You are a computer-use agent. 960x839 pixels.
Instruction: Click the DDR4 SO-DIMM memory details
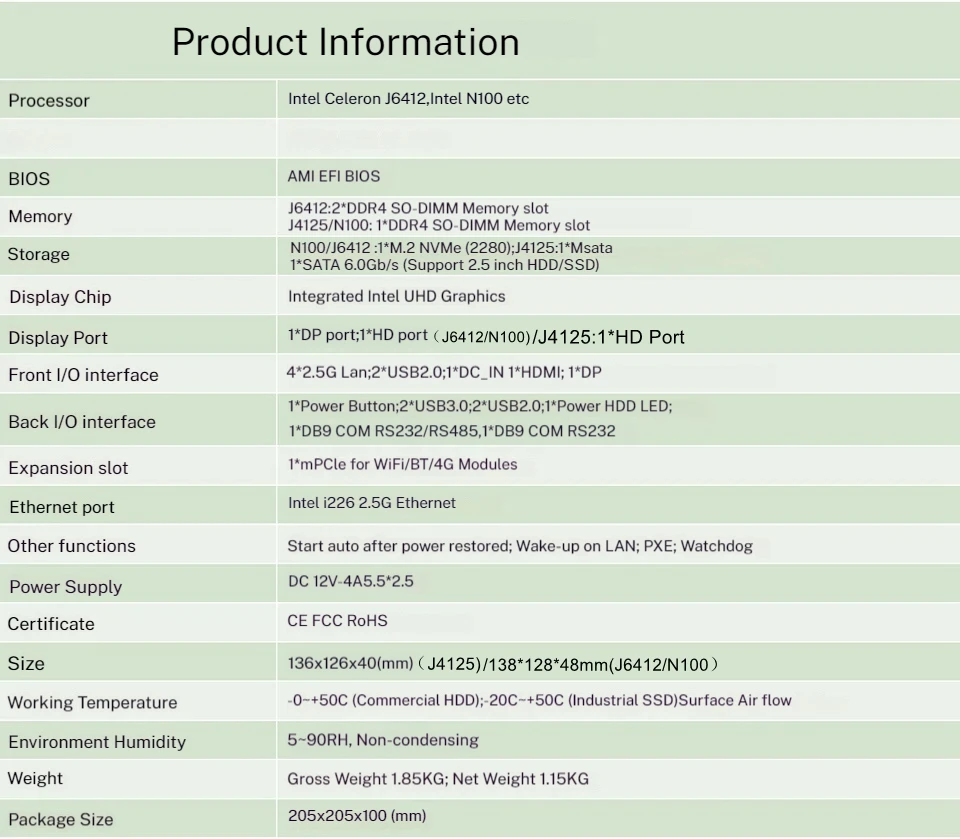point(420,216)
